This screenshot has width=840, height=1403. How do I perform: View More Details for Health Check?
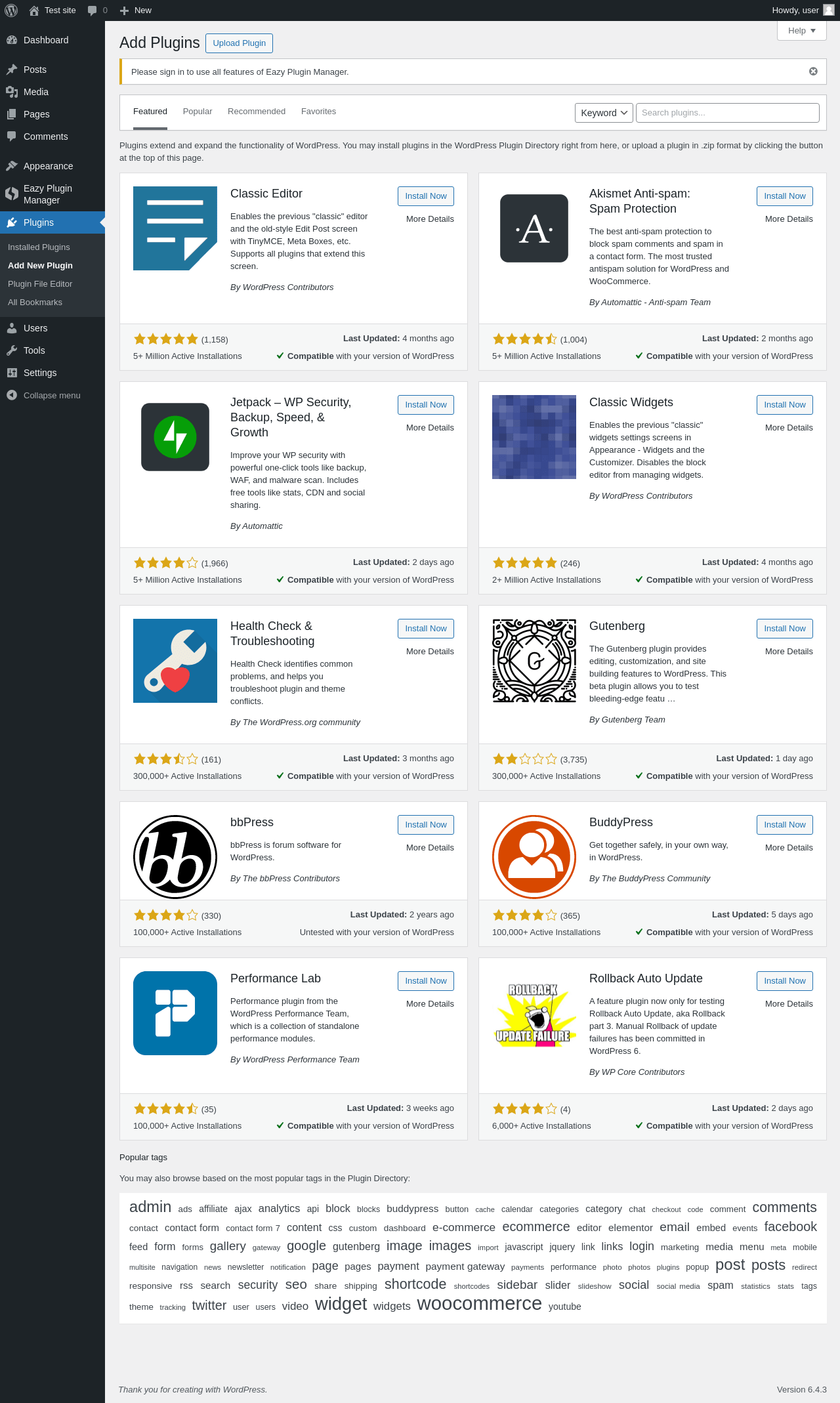point(430,652)
